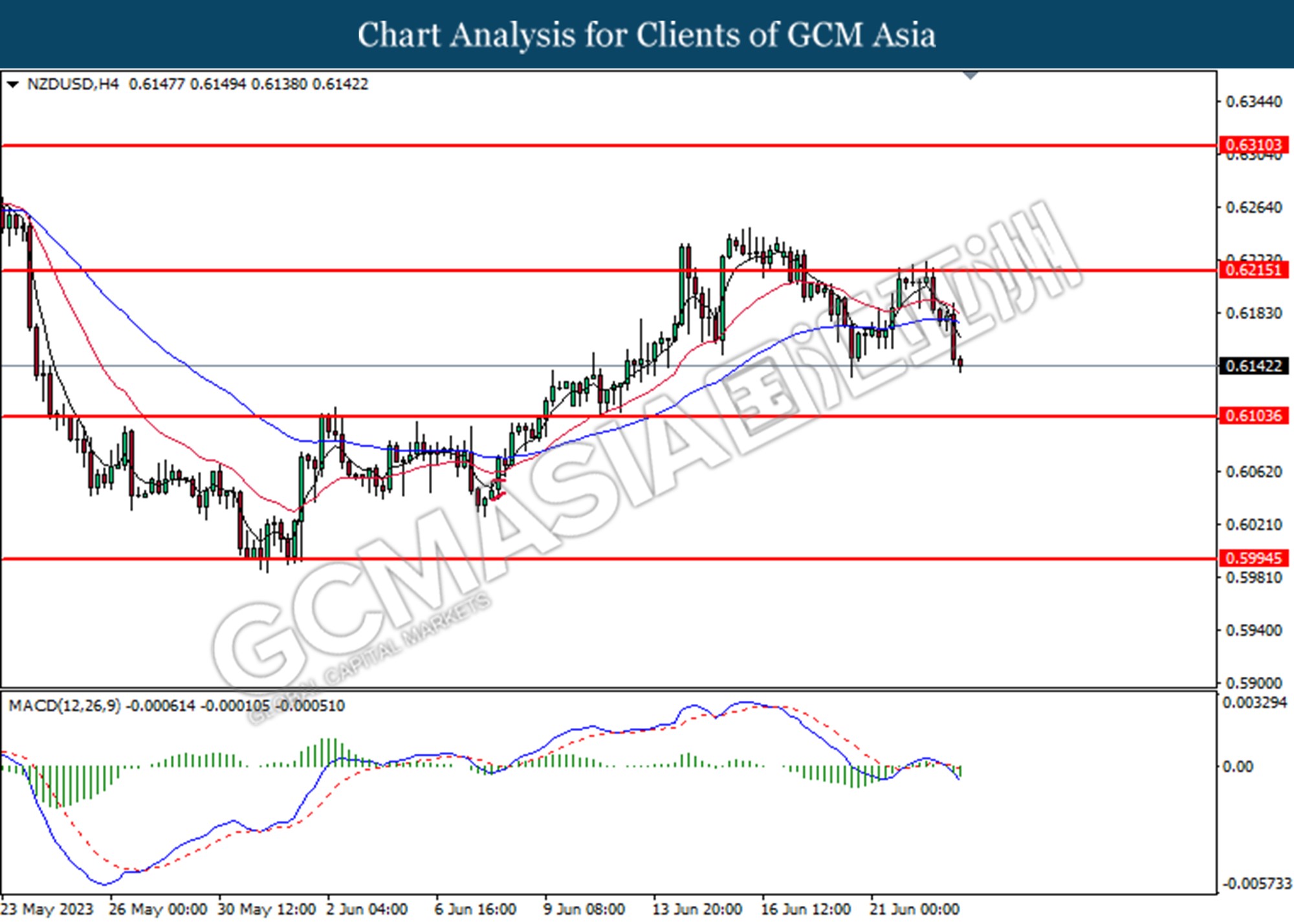The image size is (1294, 924).
Task: Click the 0.63440 price axis value
Action: click(x=1254, y=102)
